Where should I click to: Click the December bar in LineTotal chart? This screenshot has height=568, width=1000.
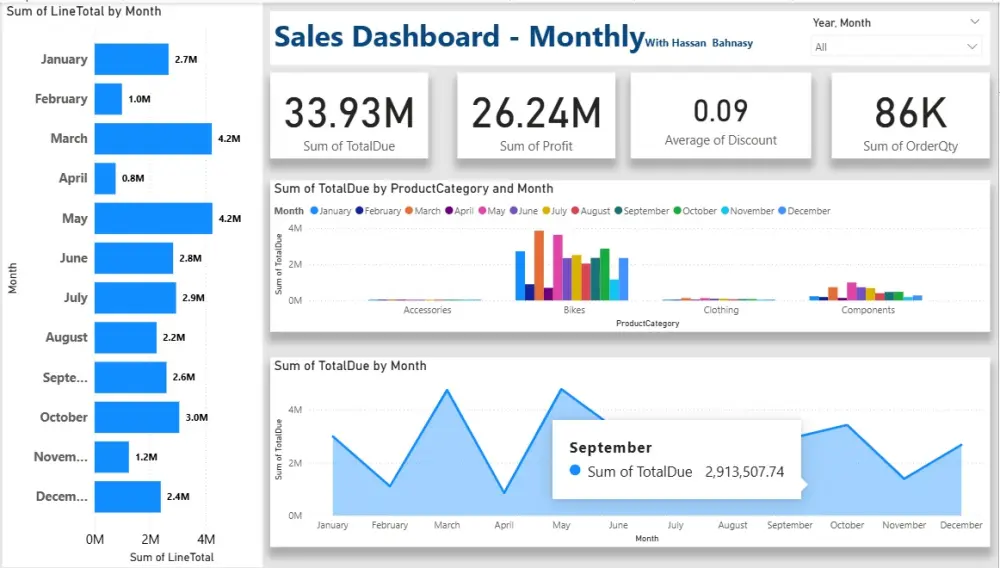pyautogui.click(x=128, y=497)
